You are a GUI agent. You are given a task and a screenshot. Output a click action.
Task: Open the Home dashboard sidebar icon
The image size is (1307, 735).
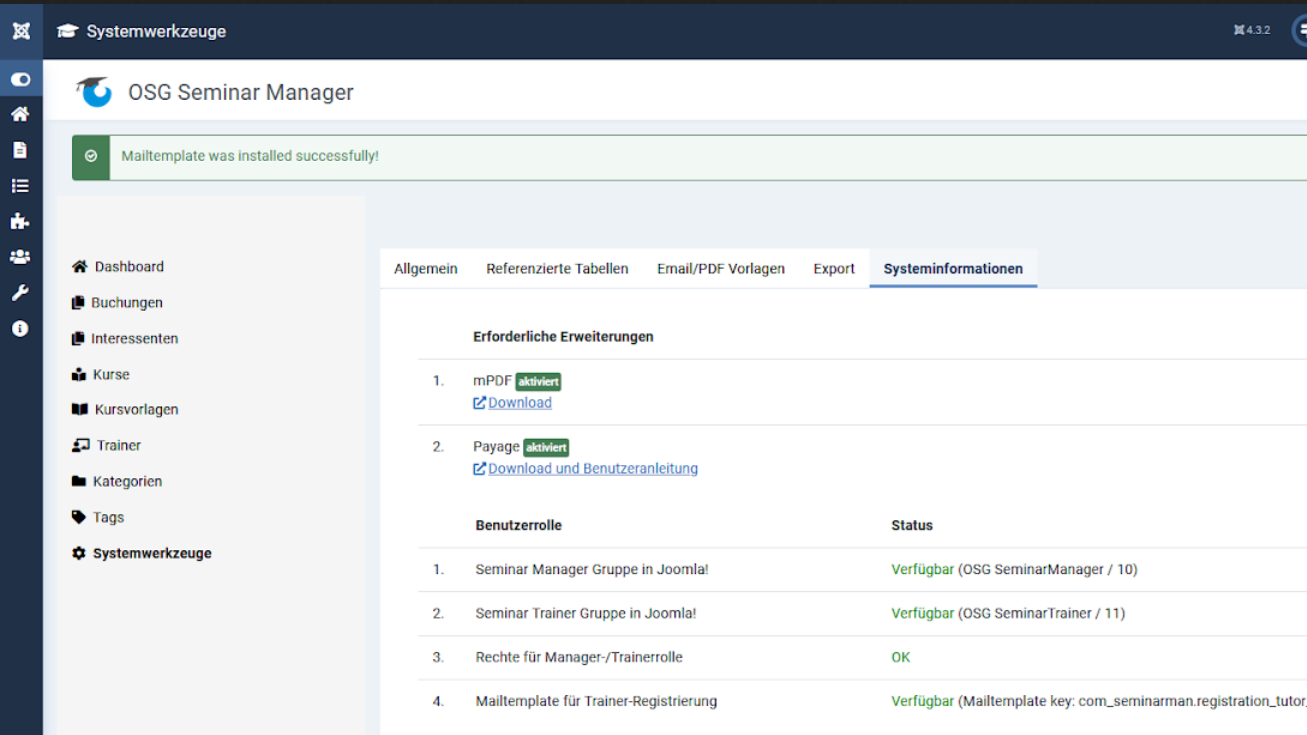pyautogui.click(x=20, y=114)
